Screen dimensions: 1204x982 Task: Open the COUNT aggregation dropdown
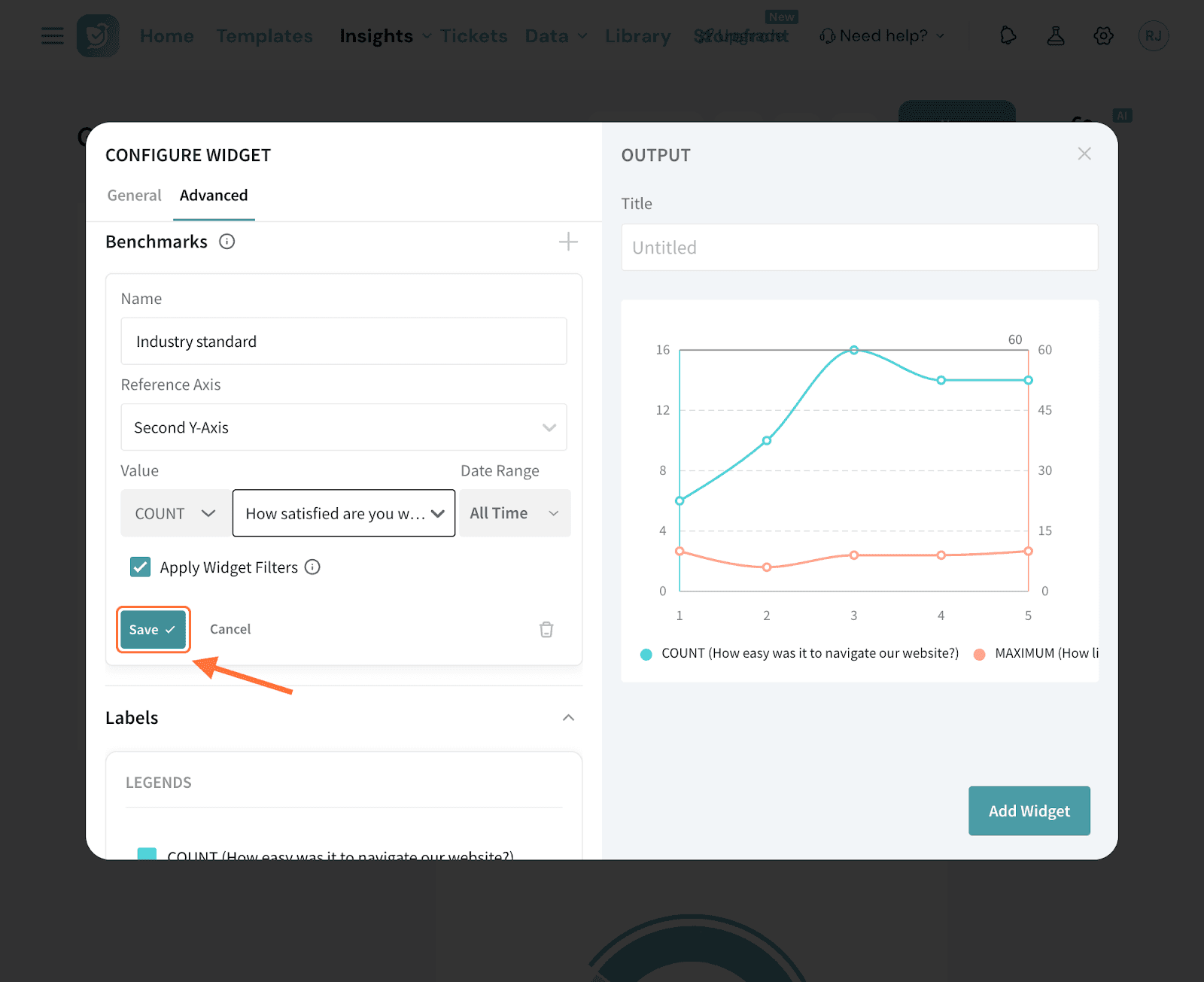175,513
